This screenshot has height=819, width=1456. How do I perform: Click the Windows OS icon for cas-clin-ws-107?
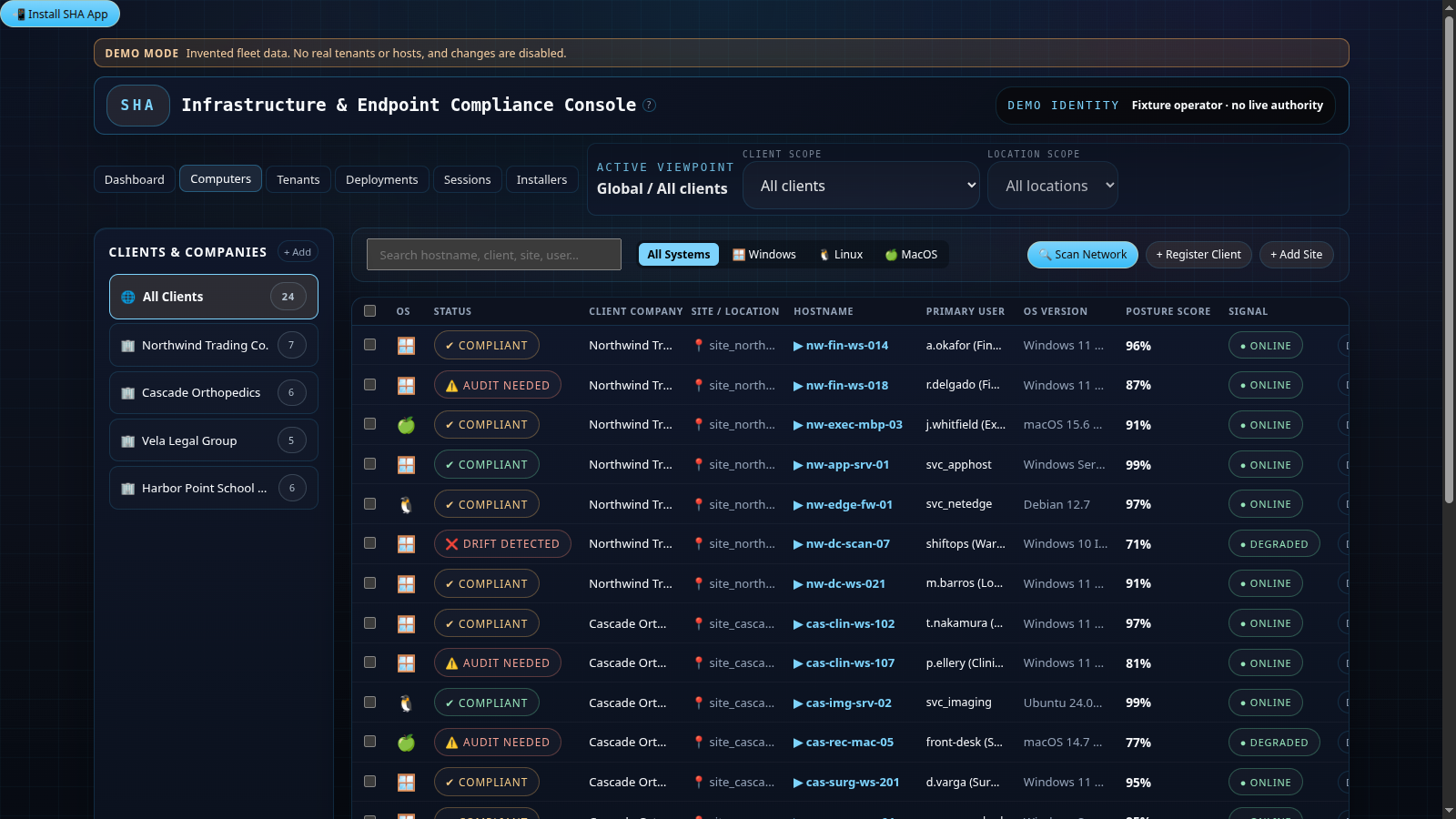[406, 663]
